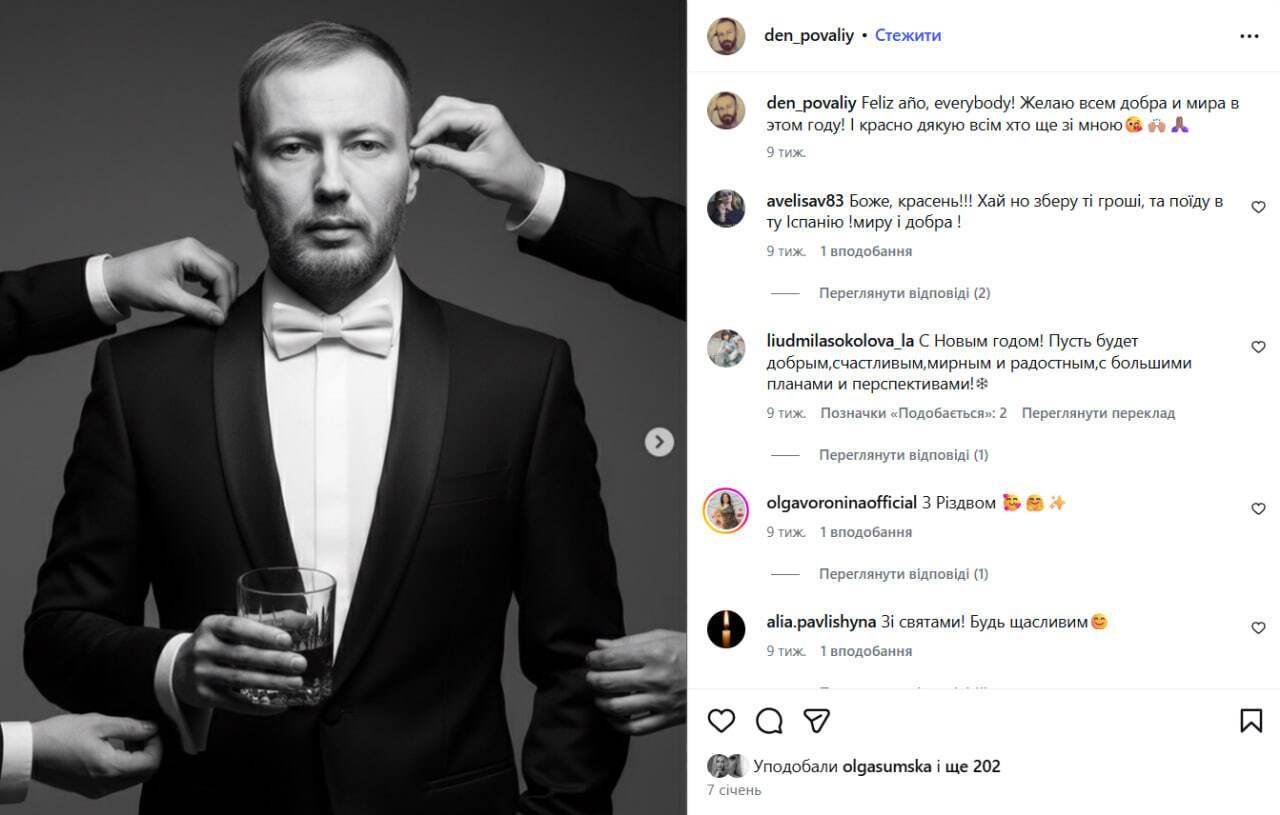
Task: Click den_povaliy header profile avatar
Action: point(726,36)
